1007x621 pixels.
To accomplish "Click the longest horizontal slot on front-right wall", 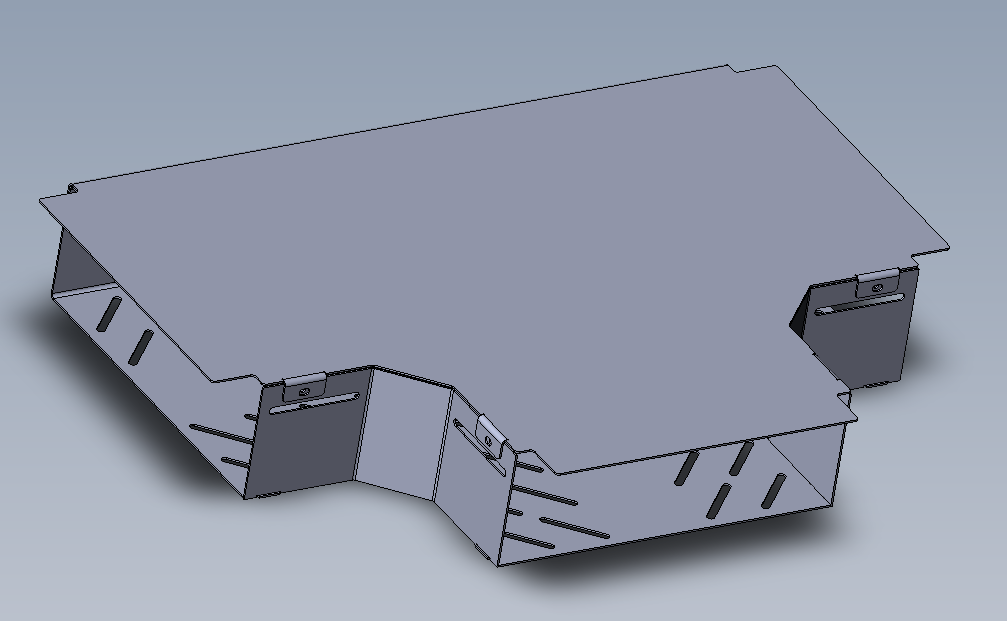I will click(x=575, y=527).
